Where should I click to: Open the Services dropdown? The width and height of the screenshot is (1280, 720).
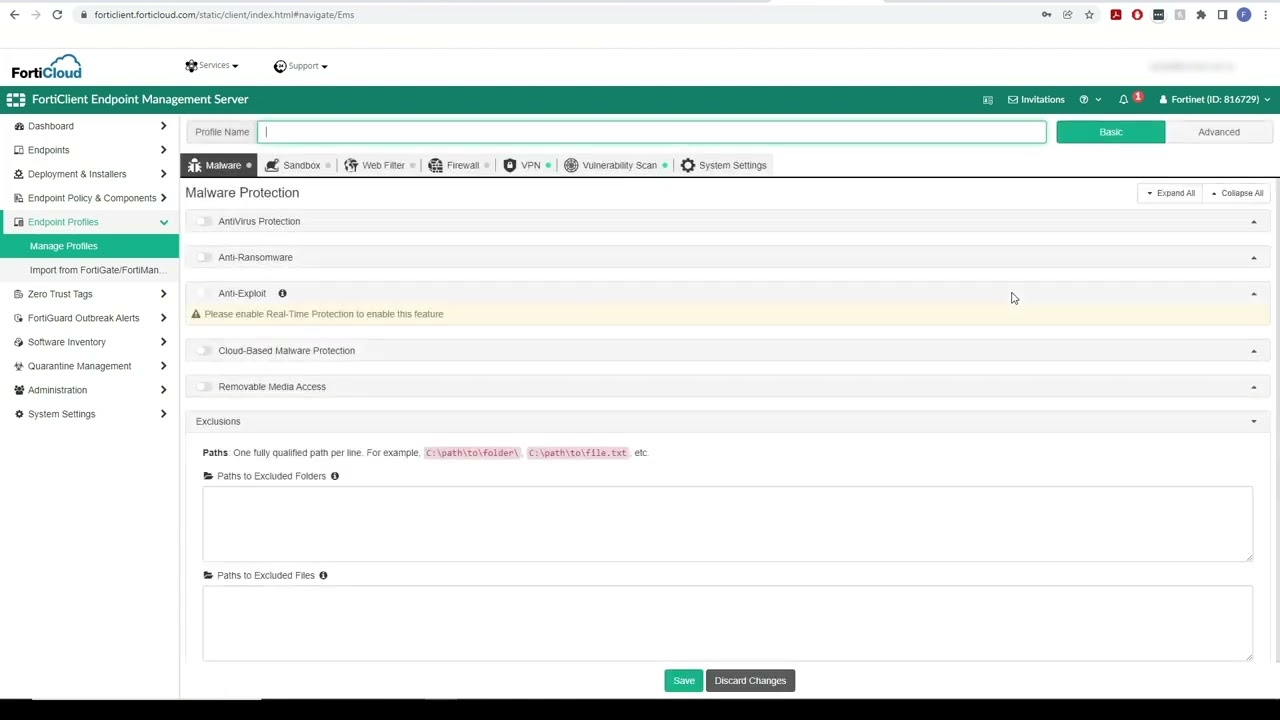point(212,66)
